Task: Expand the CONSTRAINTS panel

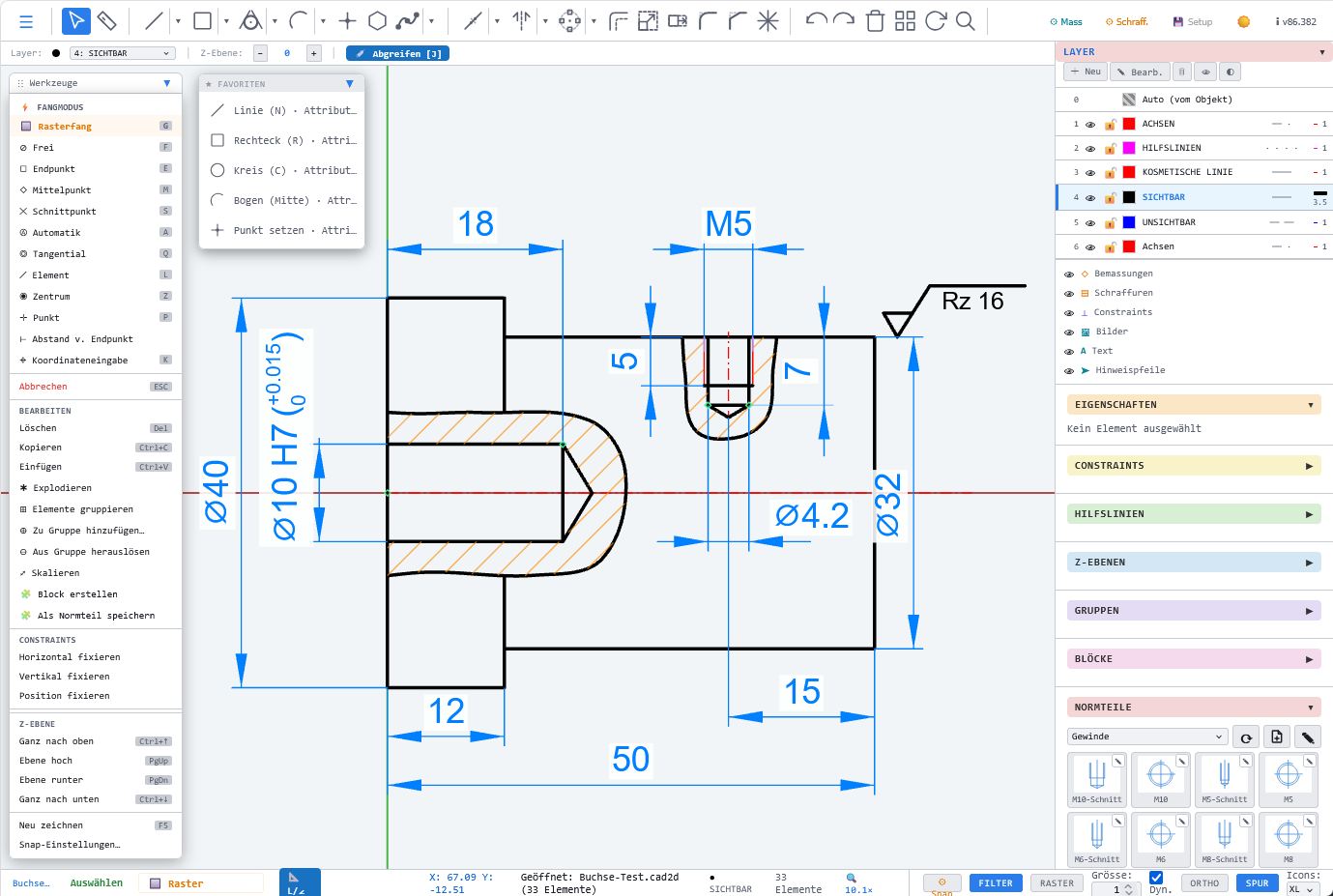Action: pyautogui.click(x=1194, y=466)
